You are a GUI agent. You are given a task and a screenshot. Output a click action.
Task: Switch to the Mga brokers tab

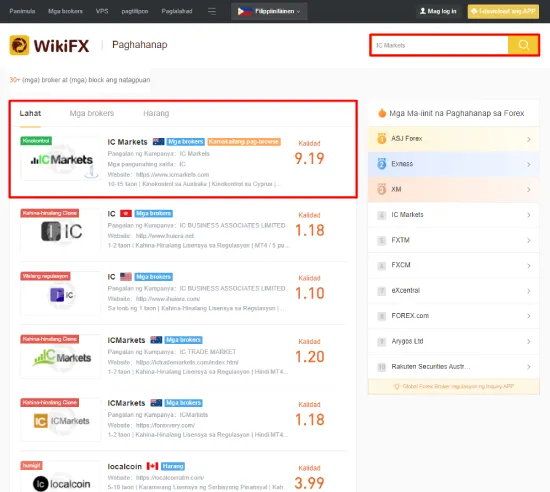tap(92, 113)
